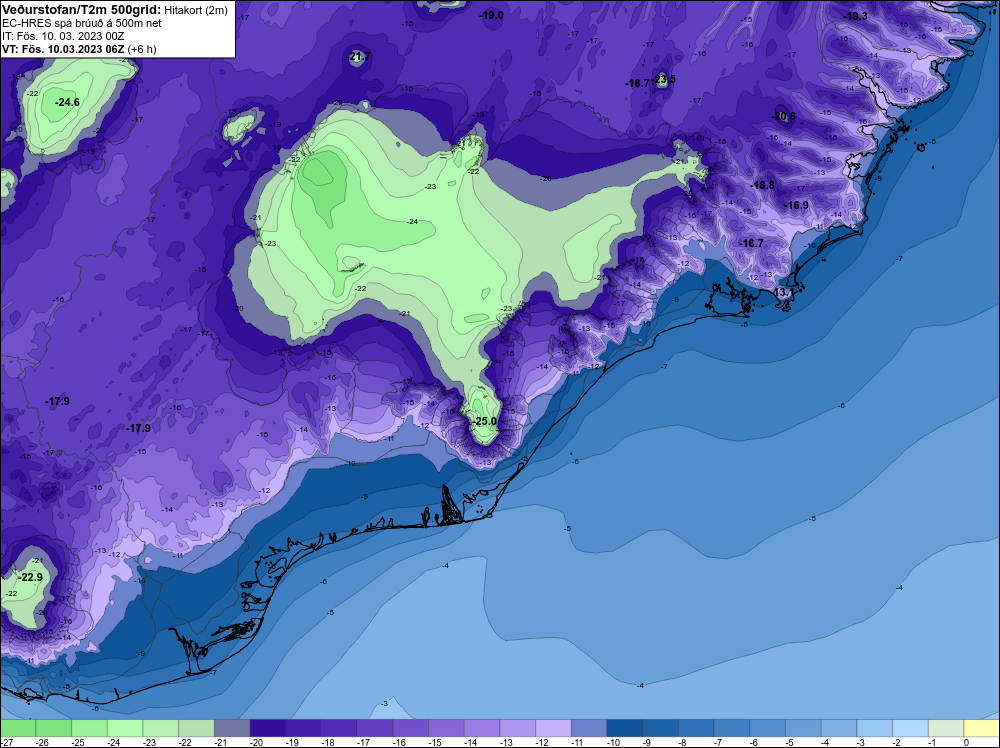The image size is (1000, 748).
Task: Click the '(+6 h)' forecast offset text
Action: 142,49
